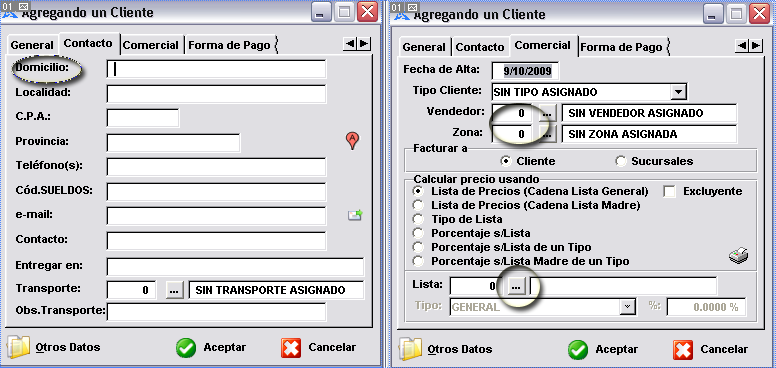Open Otros Datos folder icon in Contacto window
This screenshot has width=776, height=368.
coord(19,347)
